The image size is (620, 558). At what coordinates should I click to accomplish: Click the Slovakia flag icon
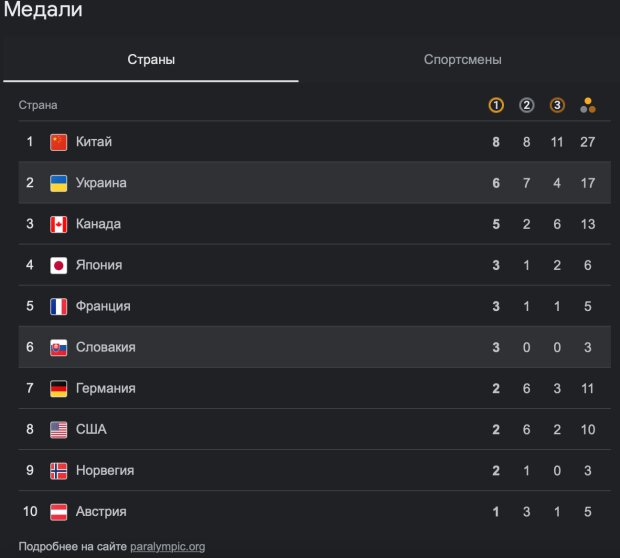tap(59, 347)
